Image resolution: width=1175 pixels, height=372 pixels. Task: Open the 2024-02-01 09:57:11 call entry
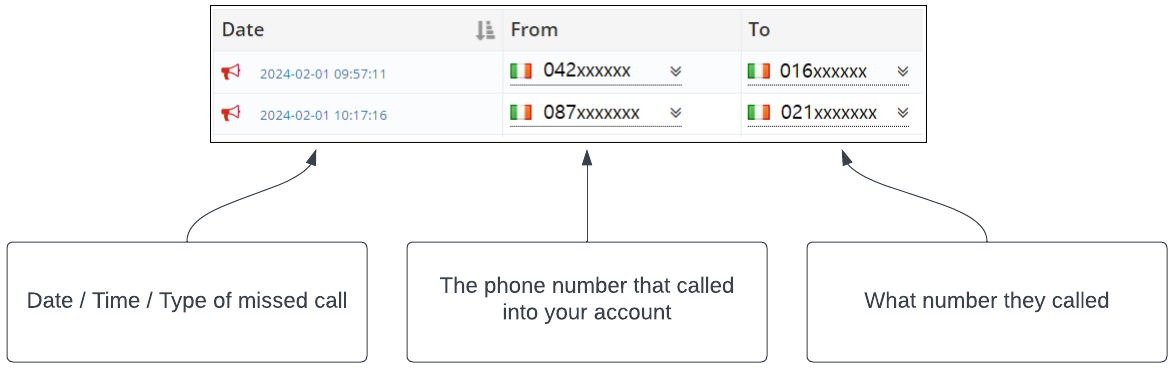(x=323, y=74)
